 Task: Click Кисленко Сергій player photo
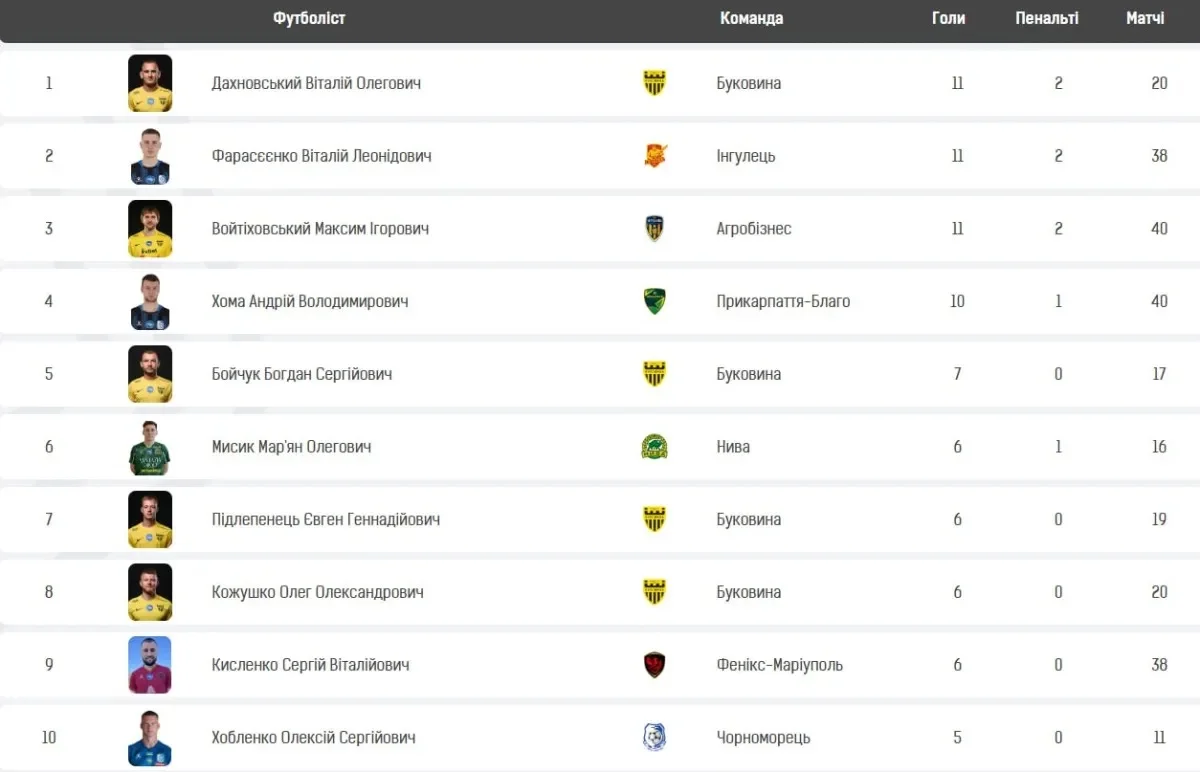point(150,665)
